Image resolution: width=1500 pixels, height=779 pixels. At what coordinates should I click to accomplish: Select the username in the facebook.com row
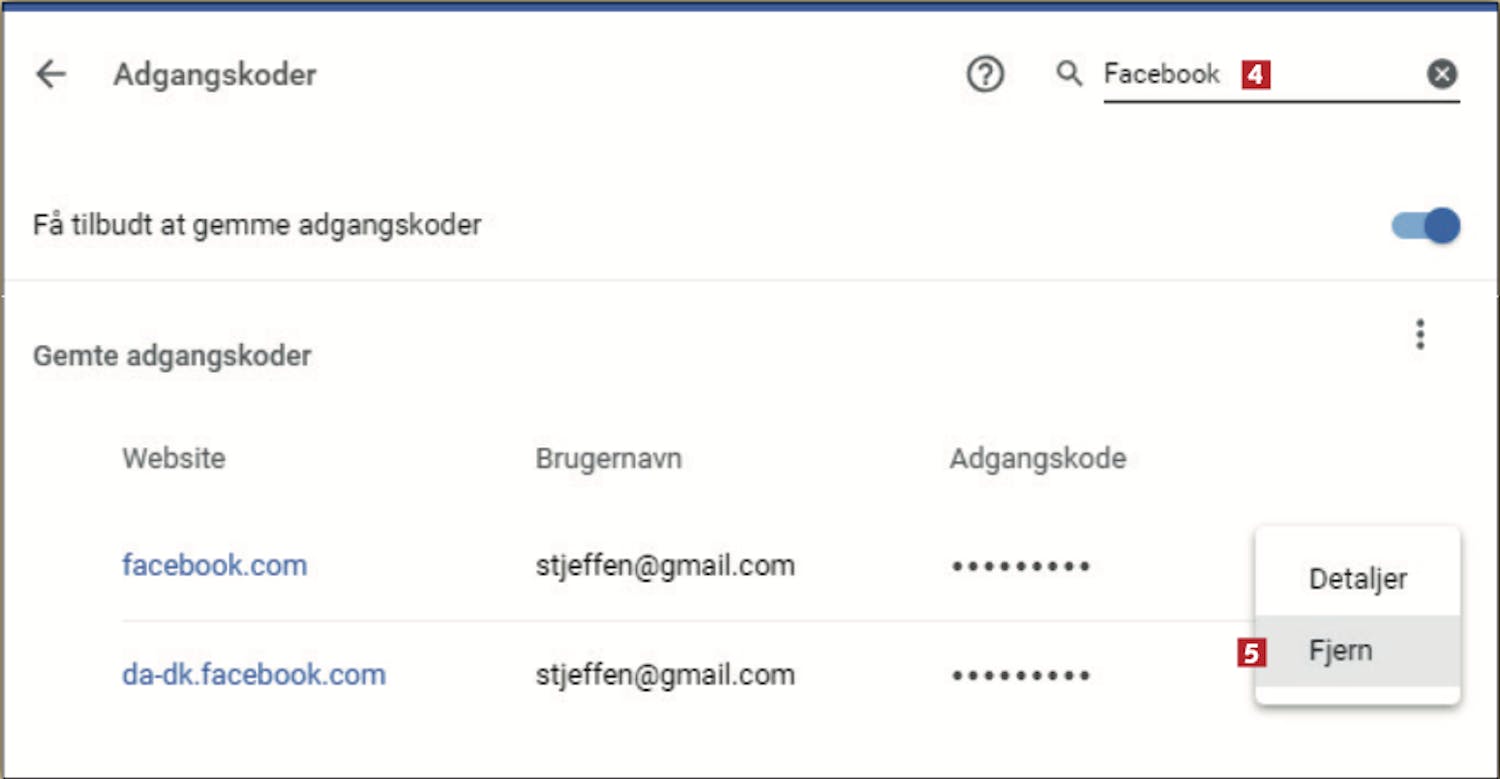(665, 566)
